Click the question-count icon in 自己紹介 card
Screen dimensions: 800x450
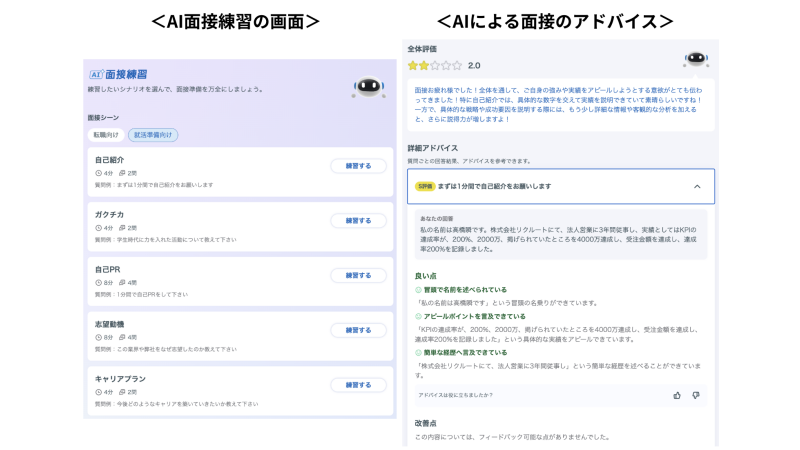[x=122, y=173]
